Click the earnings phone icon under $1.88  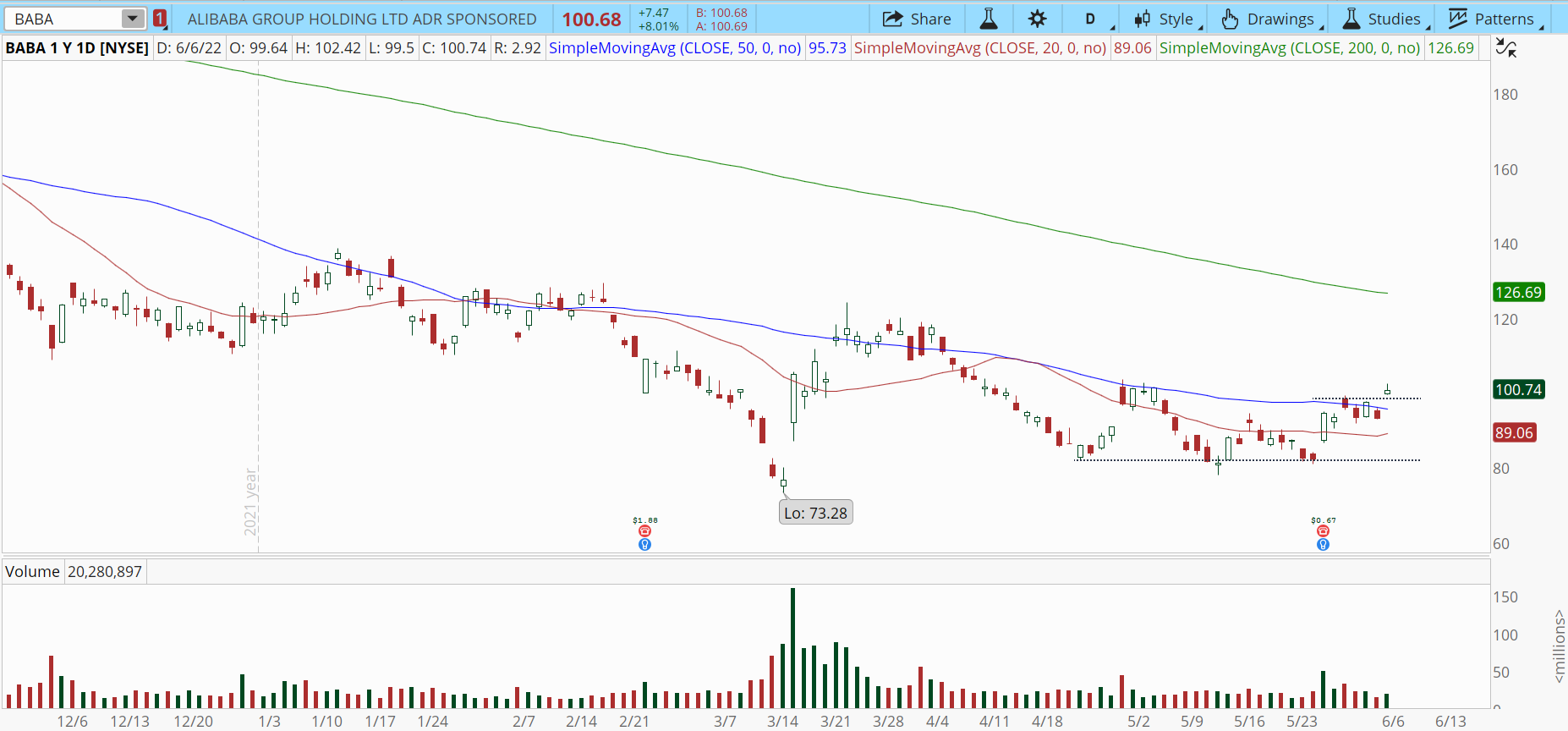[x=644, y=531]
